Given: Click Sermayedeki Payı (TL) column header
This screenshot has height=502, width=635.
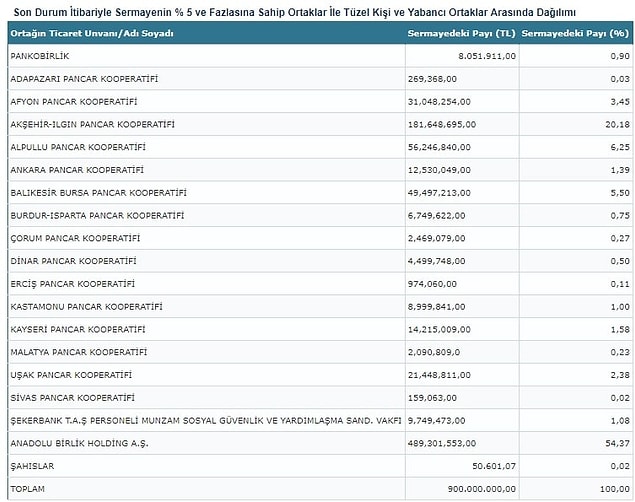Looking at the screenshot, I should click(461, 33).
